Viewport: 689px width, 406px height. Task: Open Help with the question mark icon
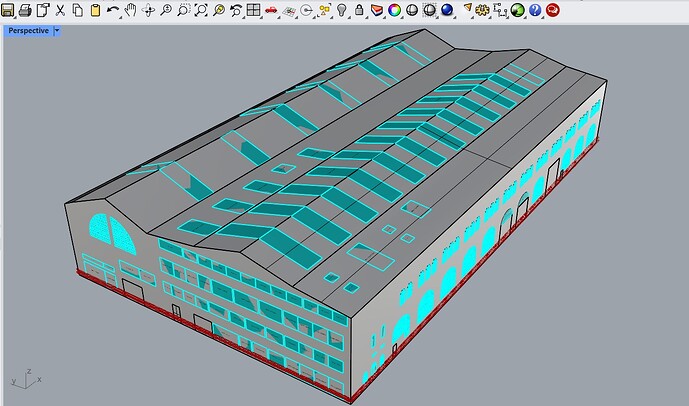tap(534, 10)
